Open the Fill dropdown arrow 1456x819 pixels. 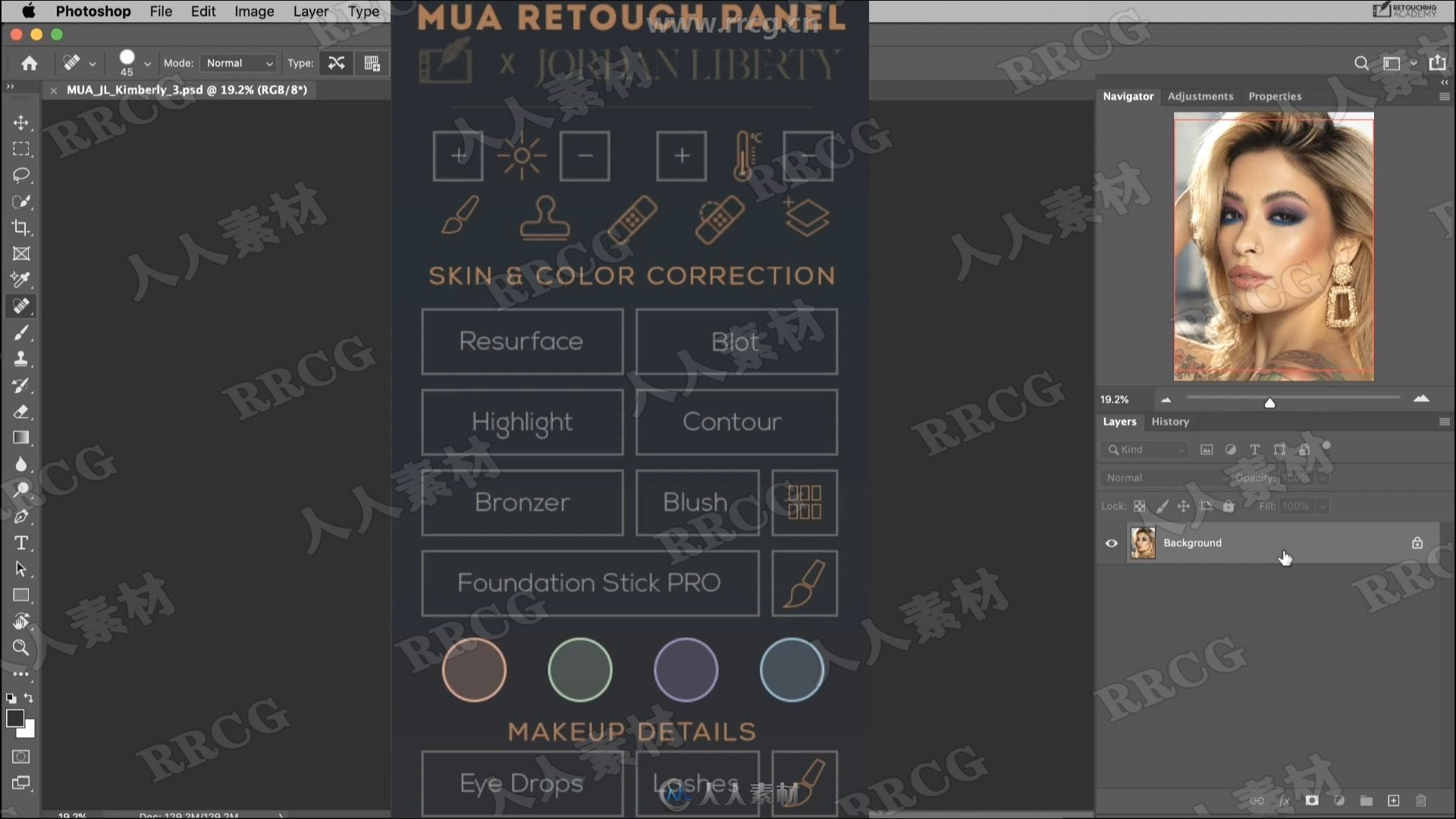tap(1323, 506)
